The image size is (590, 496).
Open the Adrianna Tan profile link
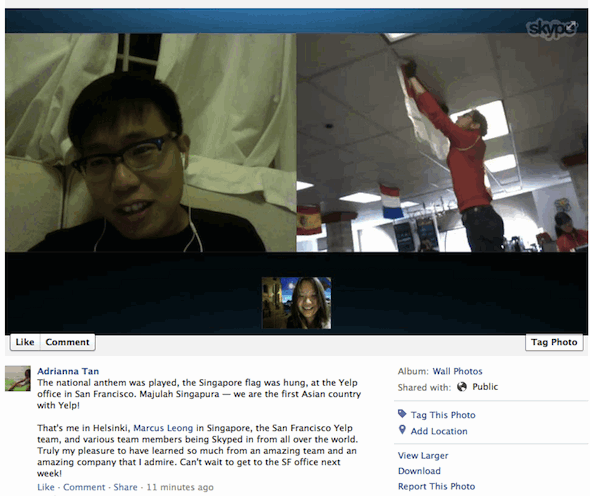(x=68, y=371)
